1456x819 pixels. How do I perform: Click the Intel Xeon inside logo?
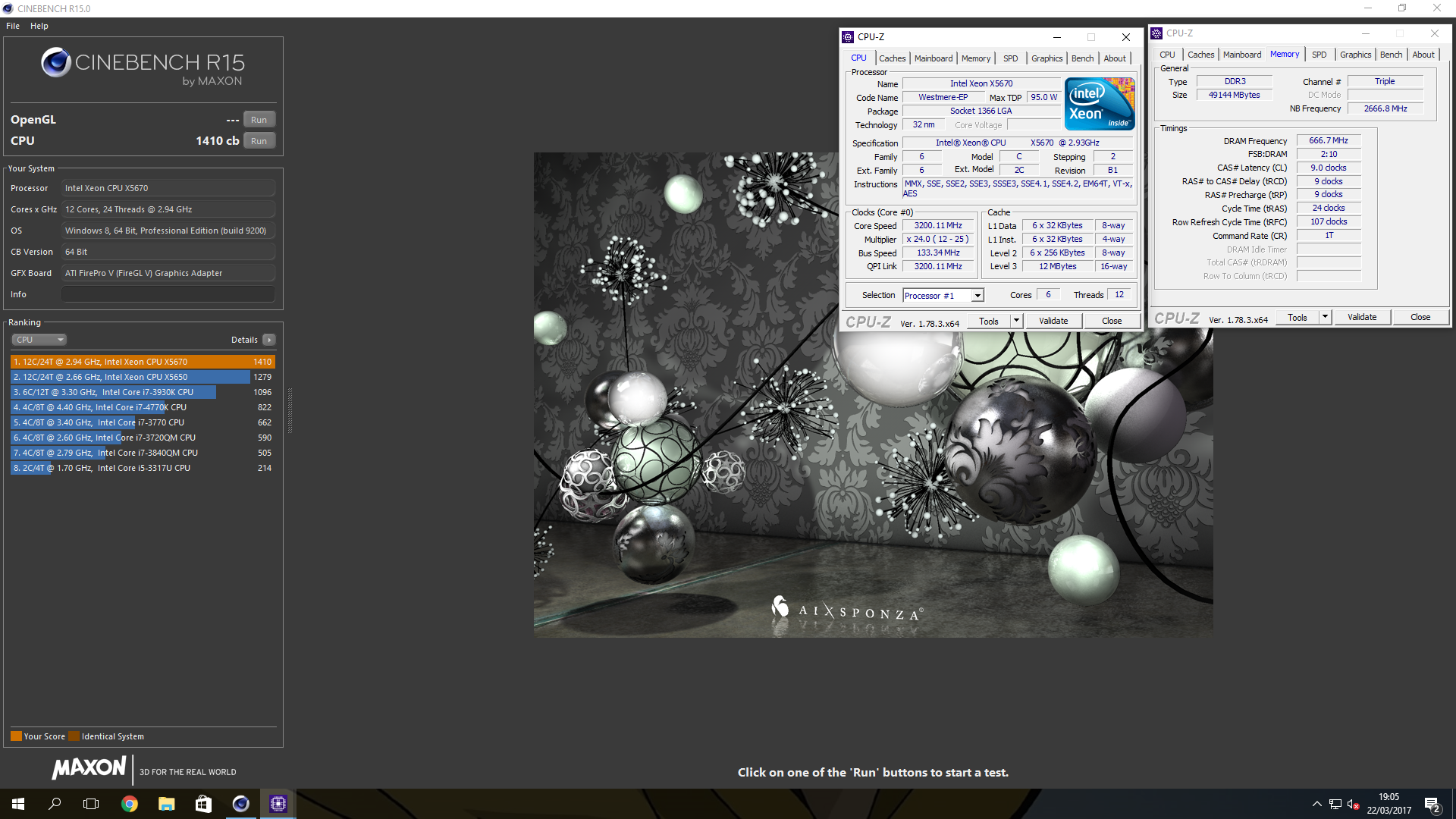[x=1100, y=104]
